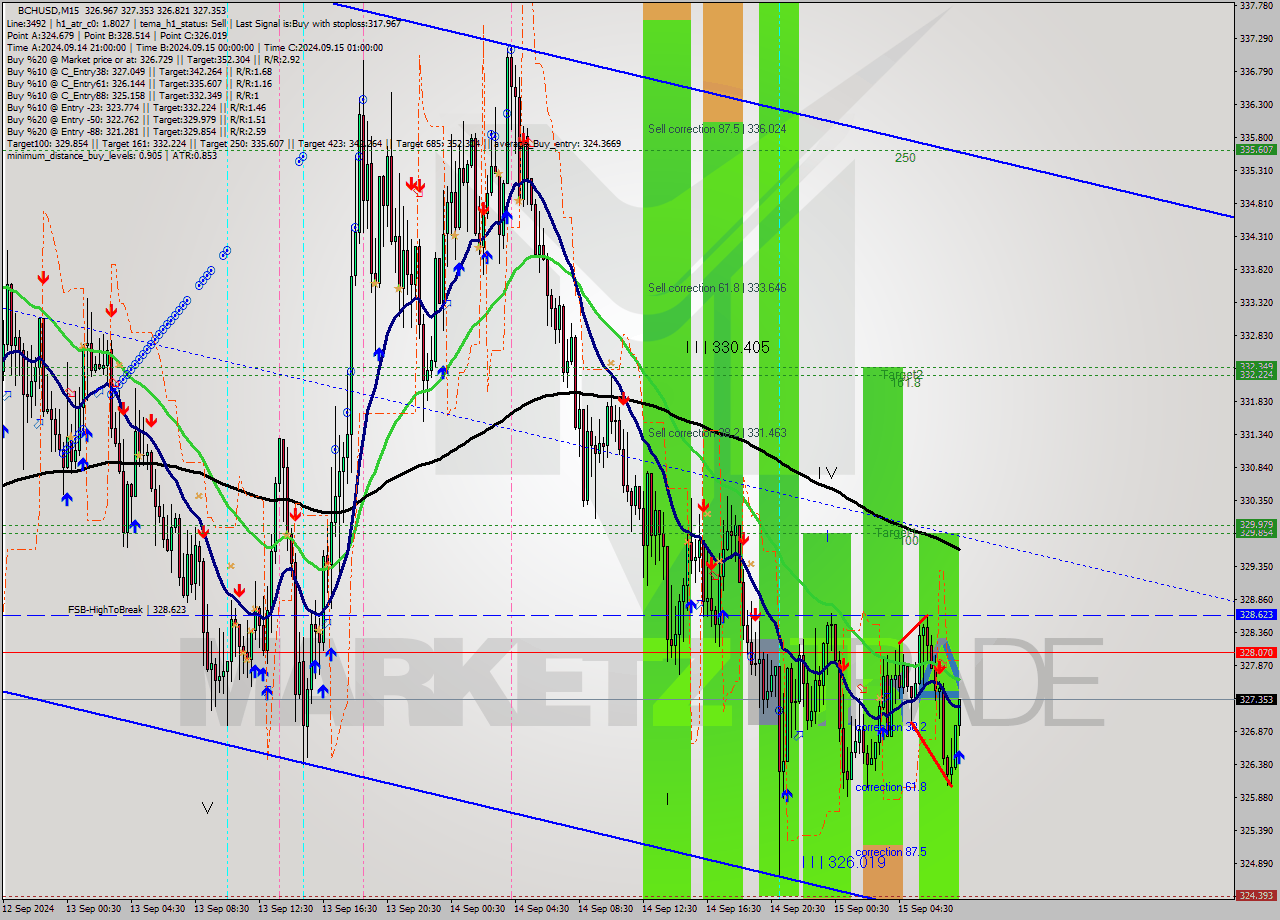Click the blue 'correction 87.5' label
This screenshot has width=1280, height=920.
tap(891, 852)
